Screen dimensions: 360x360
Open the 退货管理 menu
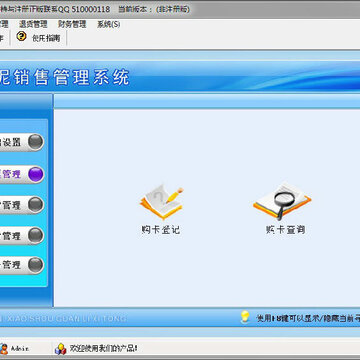(x=33, y=24)
